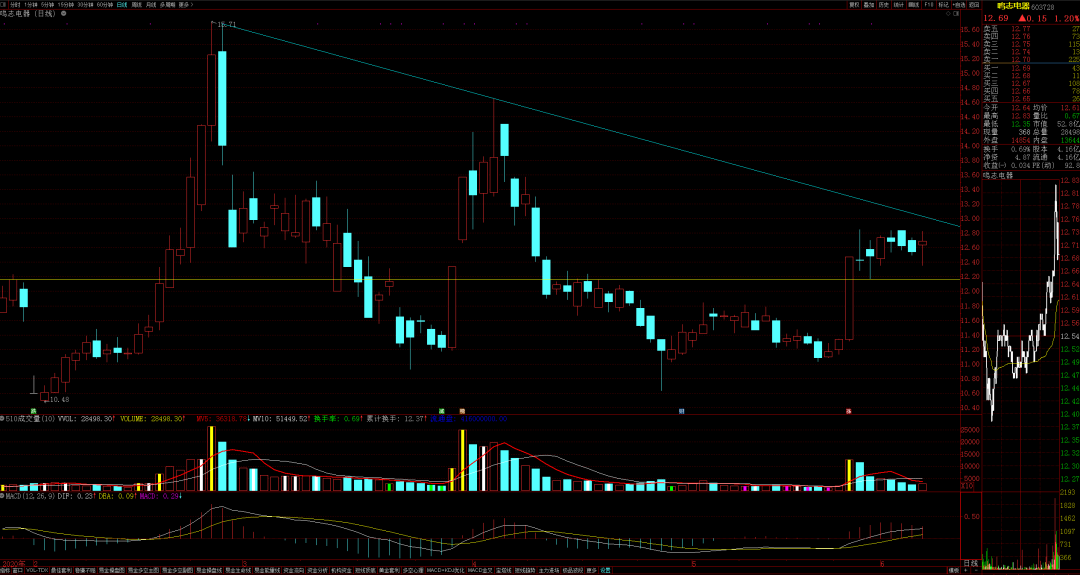
Task: Open 设置 in the bottom indicator bar
Action: point(605,570)
